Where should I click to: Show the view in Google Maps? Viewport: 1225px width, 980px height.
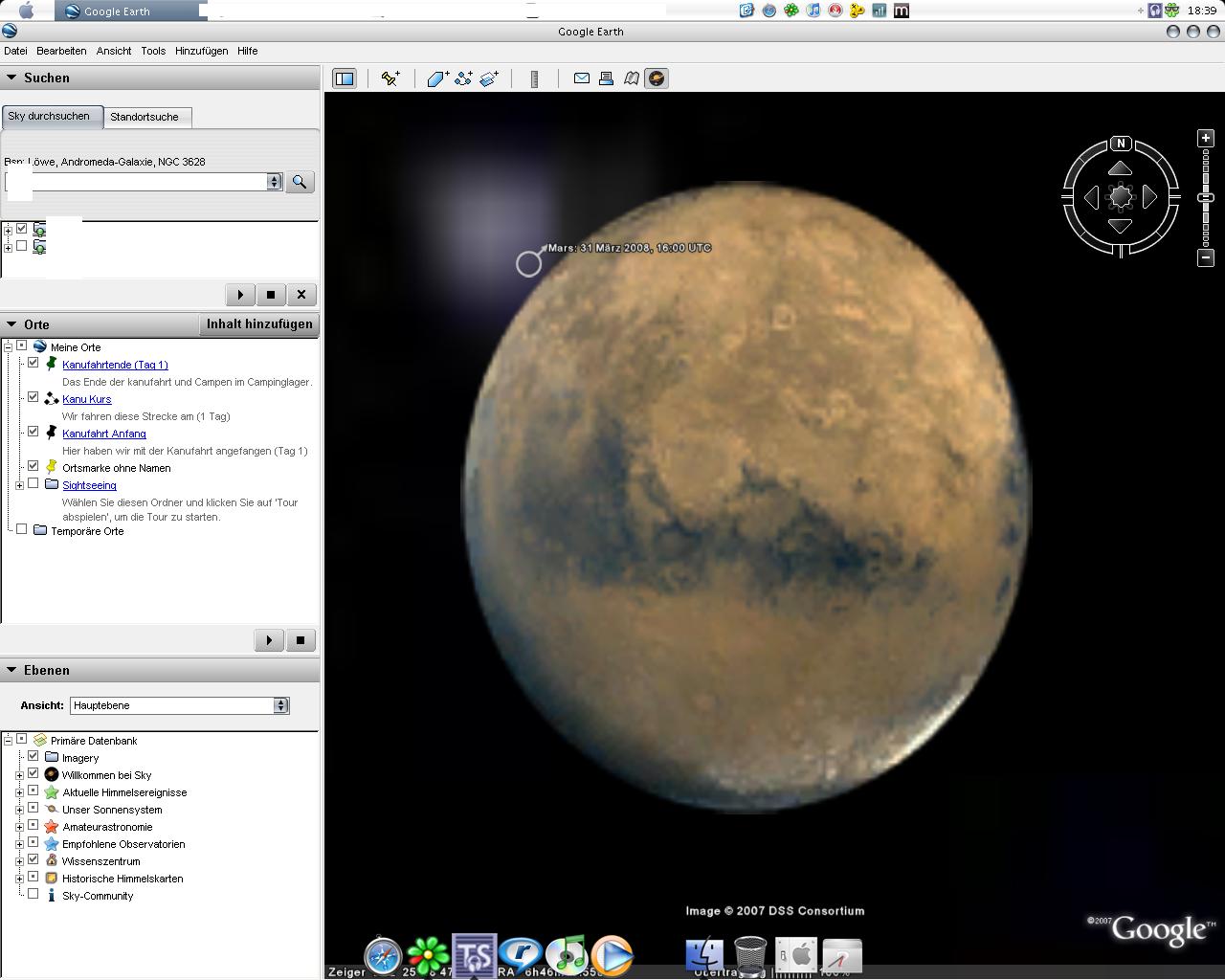coord(632,78)
